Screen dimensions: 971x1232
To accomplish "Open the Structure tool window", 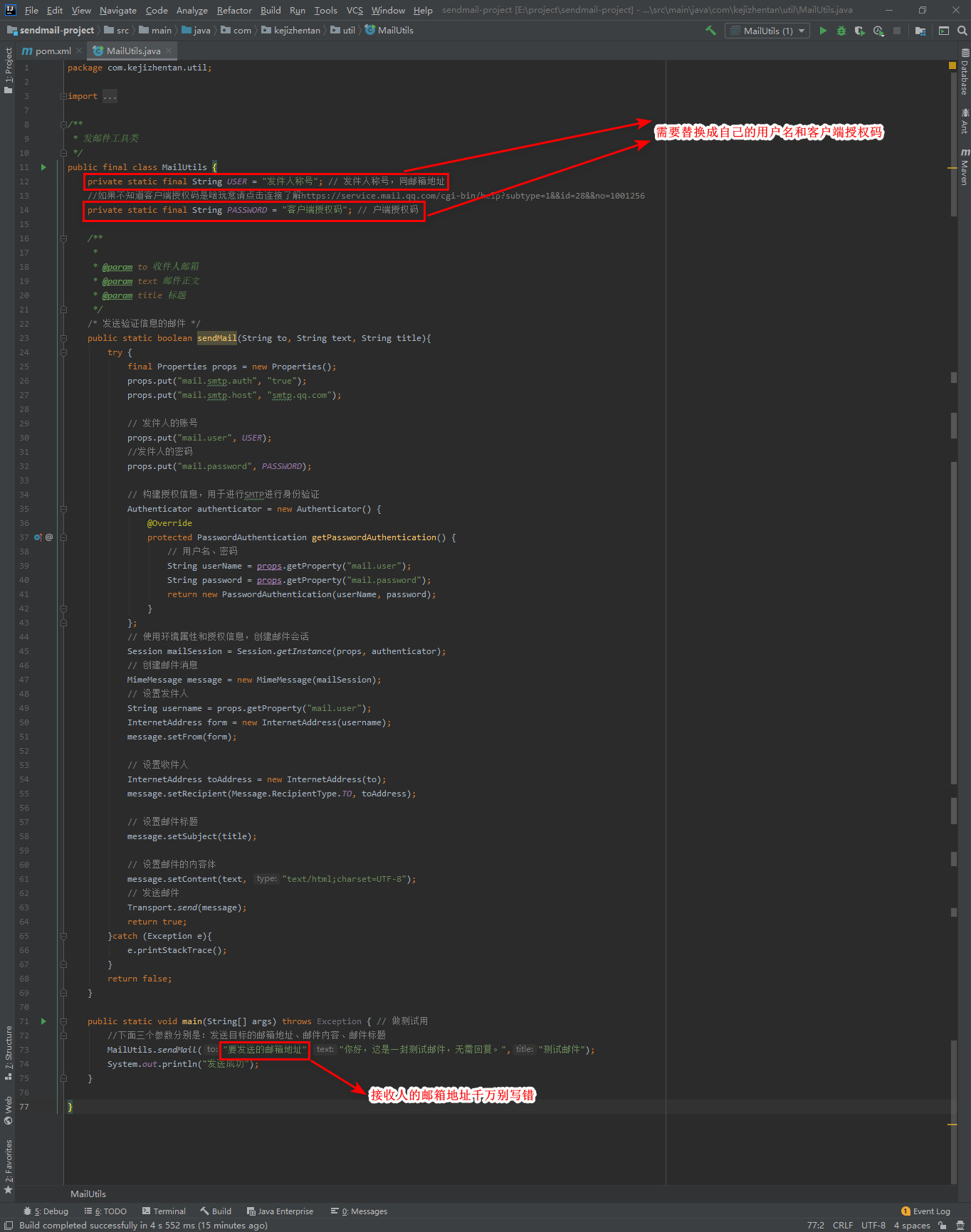I will 9,1053.
